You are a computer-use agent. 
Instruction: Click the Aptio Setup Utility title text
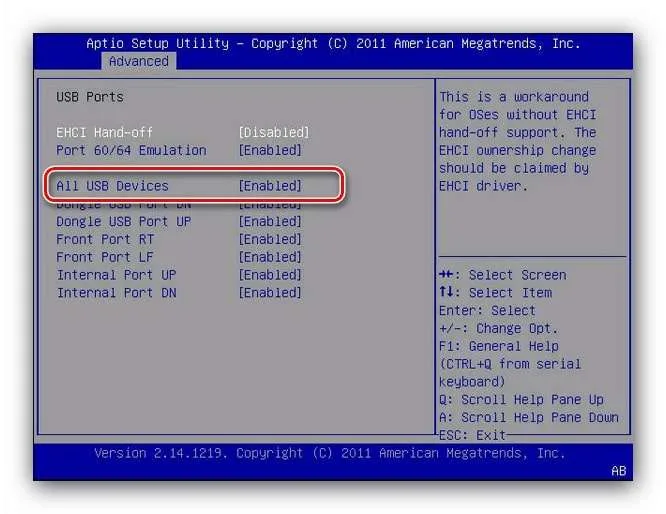[333, 43]
